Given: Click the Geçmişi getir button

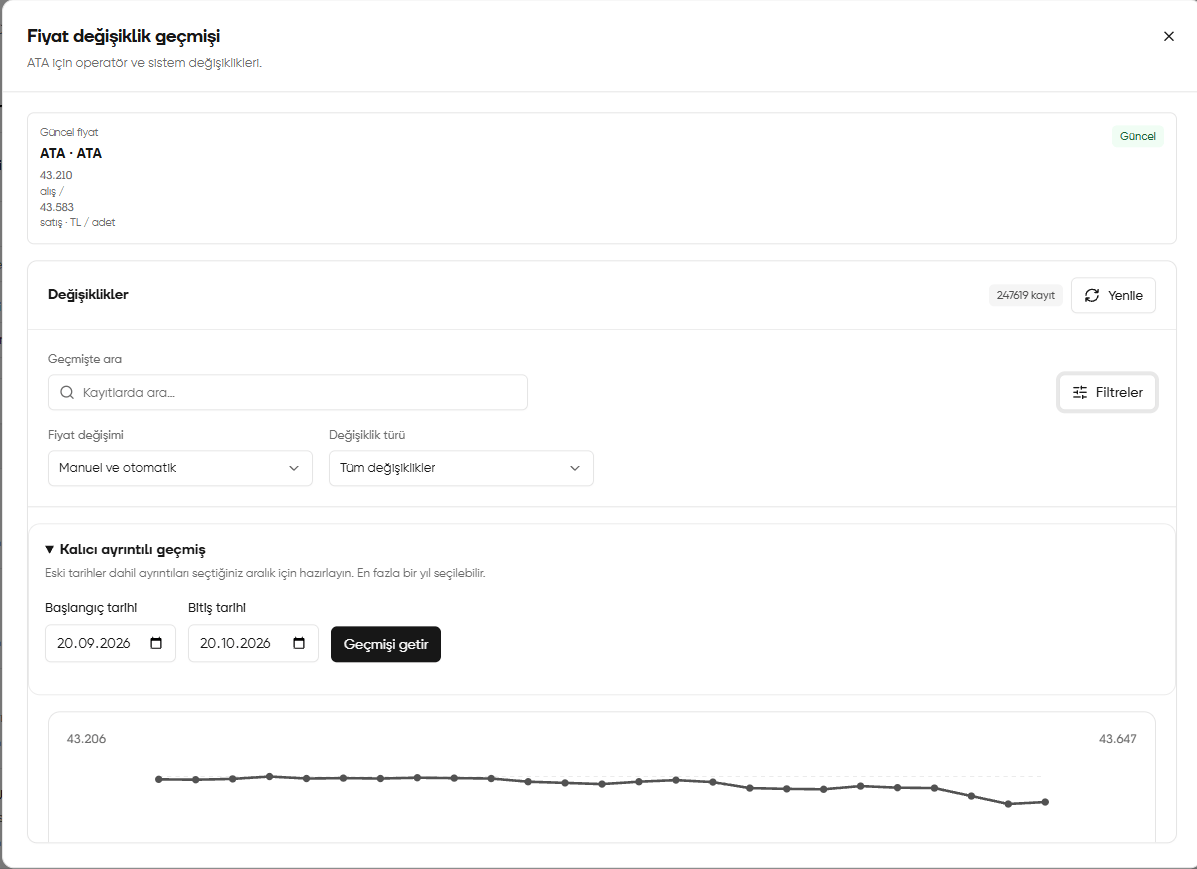Looking at the screenshot, I should point(386,644).
